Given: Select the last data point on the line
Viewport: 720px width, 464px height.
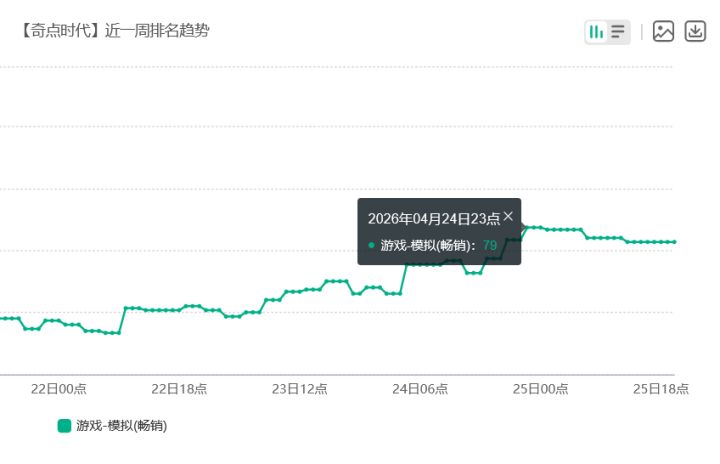Looking at the screenshot, I should (x=675, y=242).
